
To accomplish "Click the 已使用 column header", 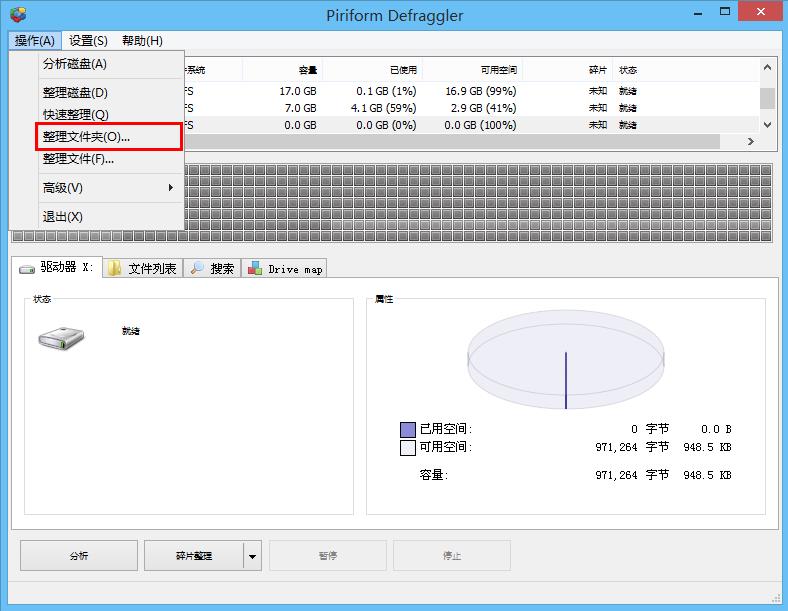I will click(372, 70).
